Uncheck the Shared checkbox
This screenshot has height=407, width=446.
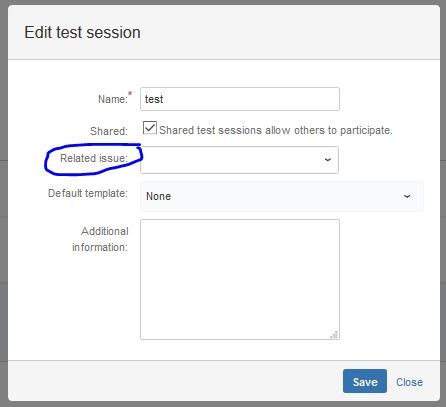tap(150, 128)
